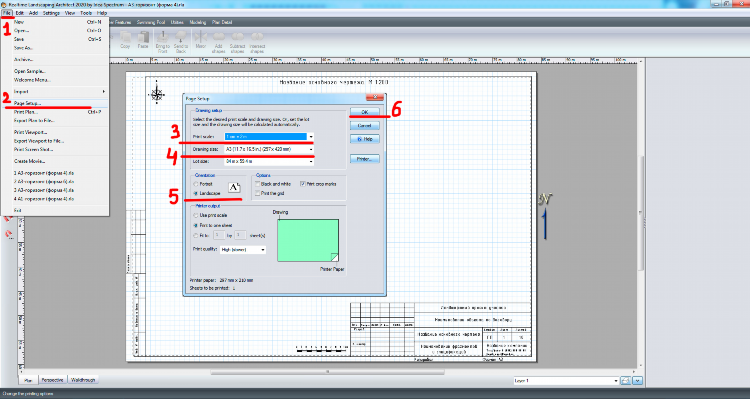This screenshot has height=399, width=750.
Task: Switch to the Plan Detail tab
Action: (222, 22)
